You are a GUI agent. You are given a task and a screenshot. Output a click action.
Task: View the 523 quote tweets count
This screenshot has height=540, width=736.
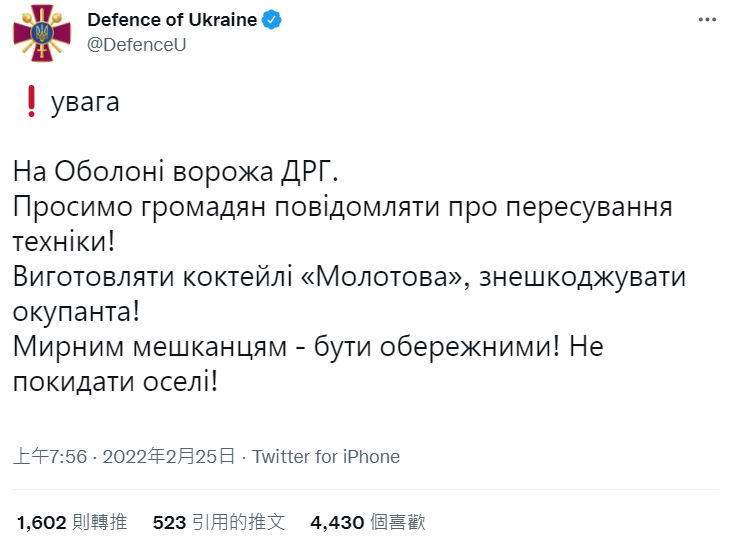pos(169,522)
